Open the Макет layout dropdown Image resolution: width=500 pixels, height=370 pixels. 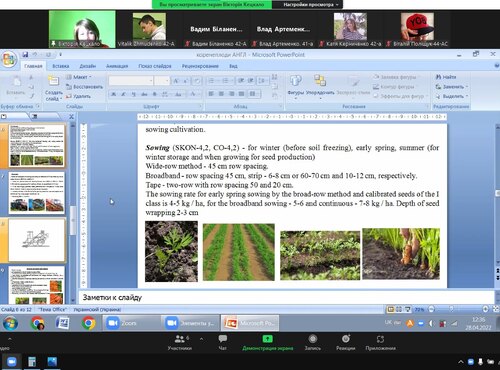(x=79, y=77)
